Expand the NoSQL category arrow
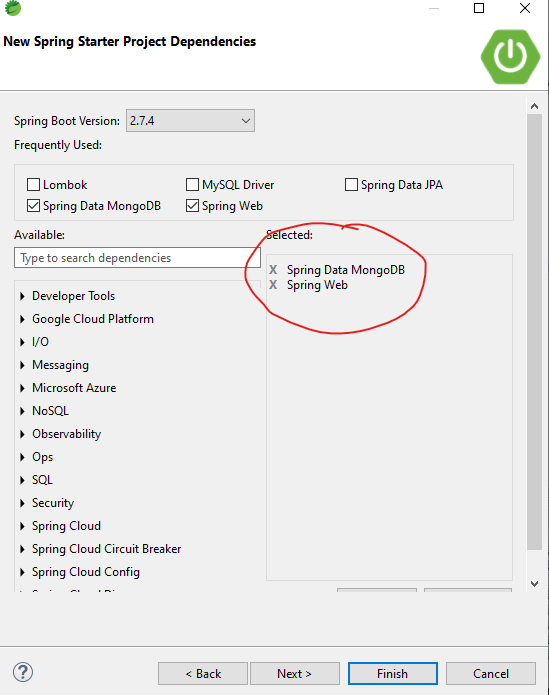The height and width of the screenshot is (695, 549). coord(22,411)
